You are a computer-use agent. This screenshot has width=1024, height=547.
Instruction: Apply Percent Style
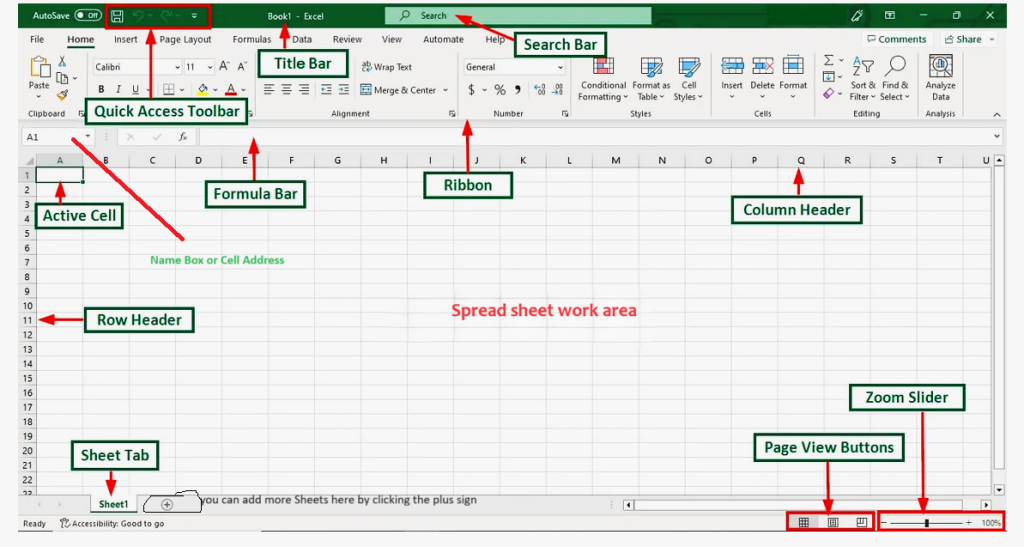coord(500,89)
